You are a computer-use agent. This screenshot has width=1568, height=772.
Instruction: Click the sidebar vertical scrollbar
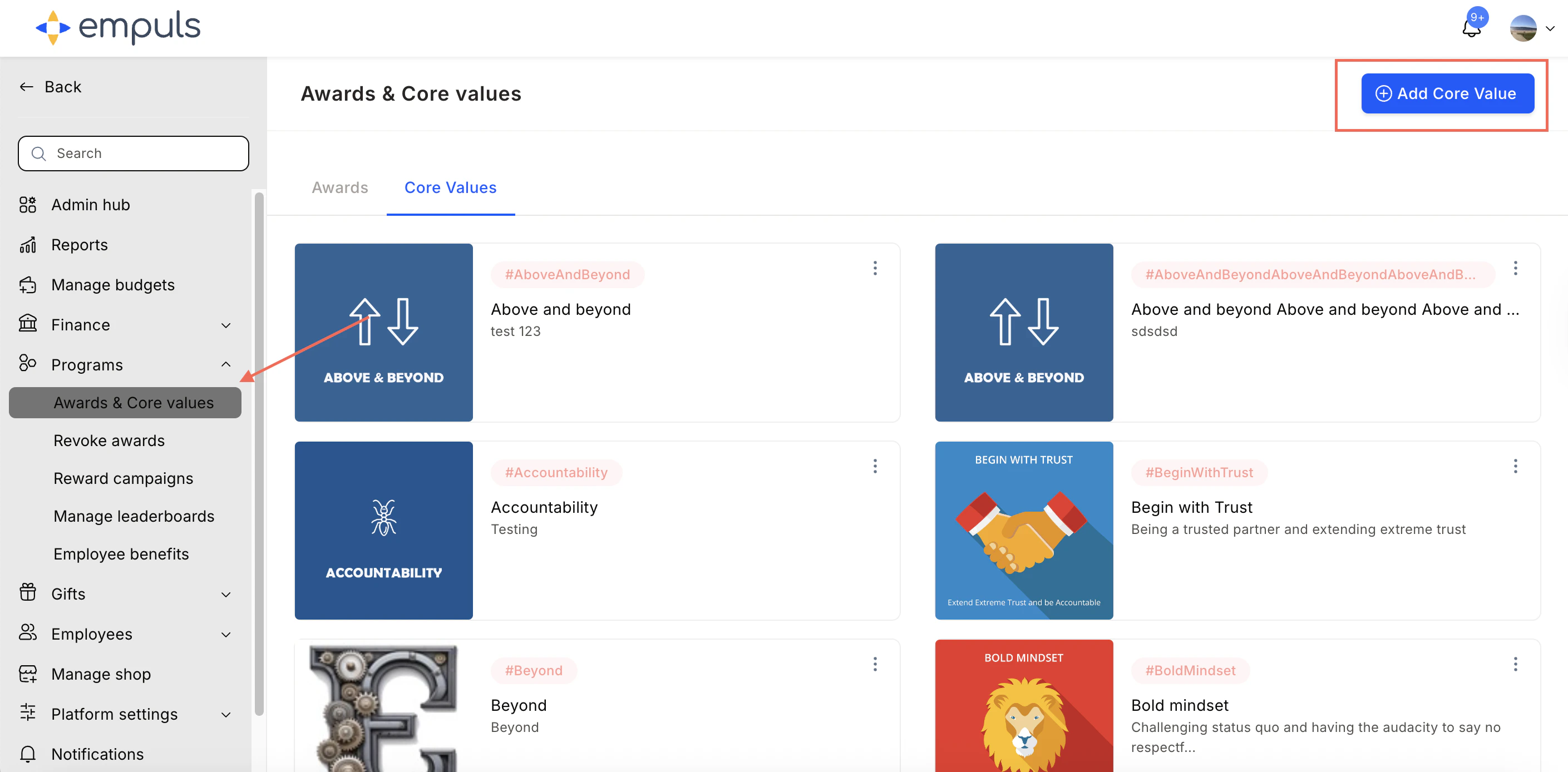(259, 454)
